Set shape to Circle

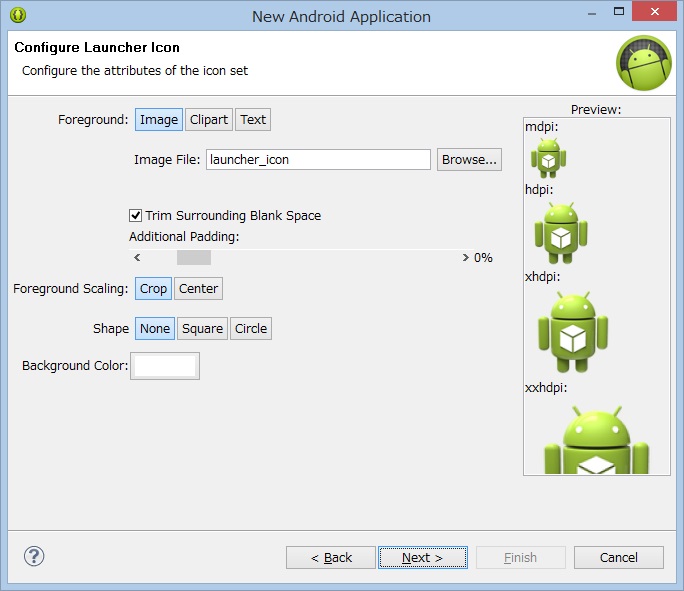point(251,328)
